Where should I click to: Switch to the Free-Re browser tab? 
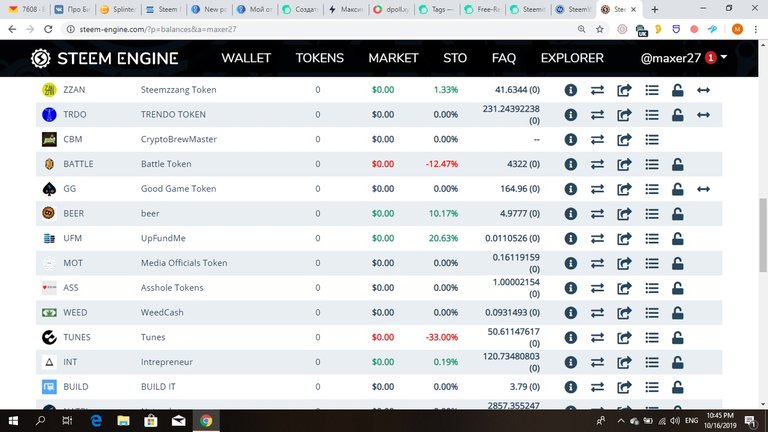click(482, 9)
